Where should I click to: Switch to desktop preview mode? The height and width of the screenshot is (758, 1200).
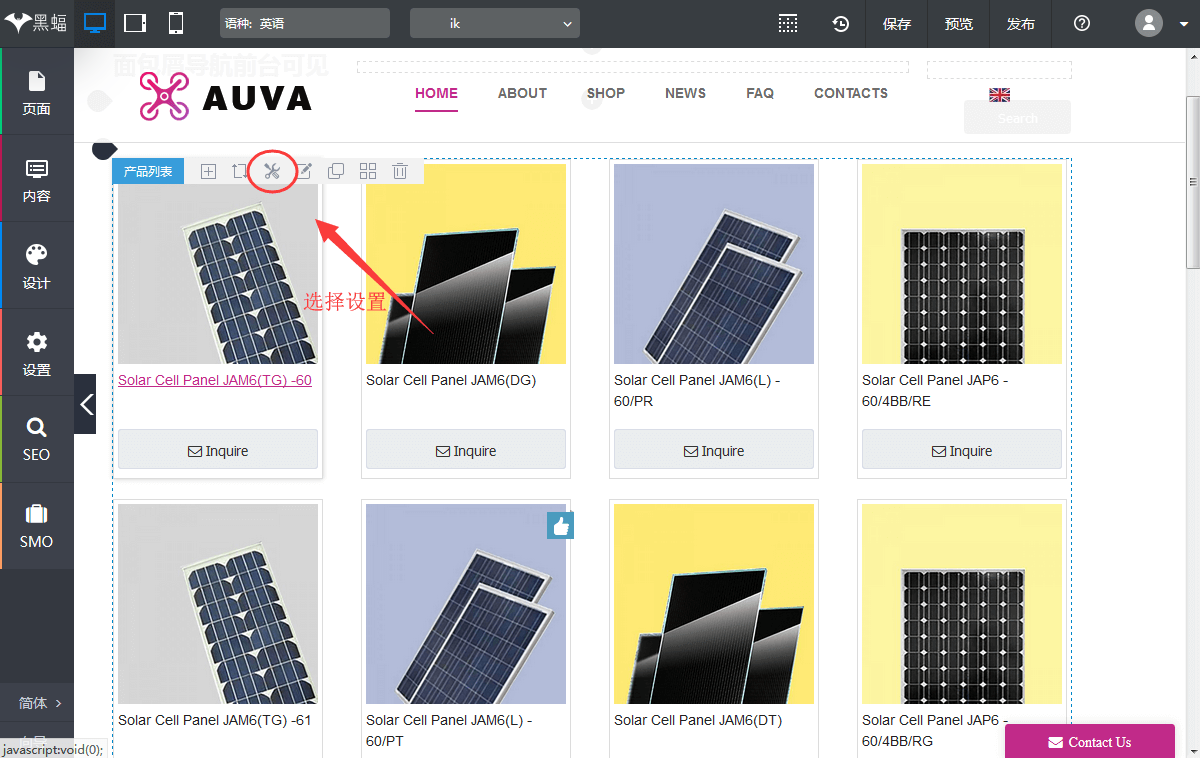(95, 23)
